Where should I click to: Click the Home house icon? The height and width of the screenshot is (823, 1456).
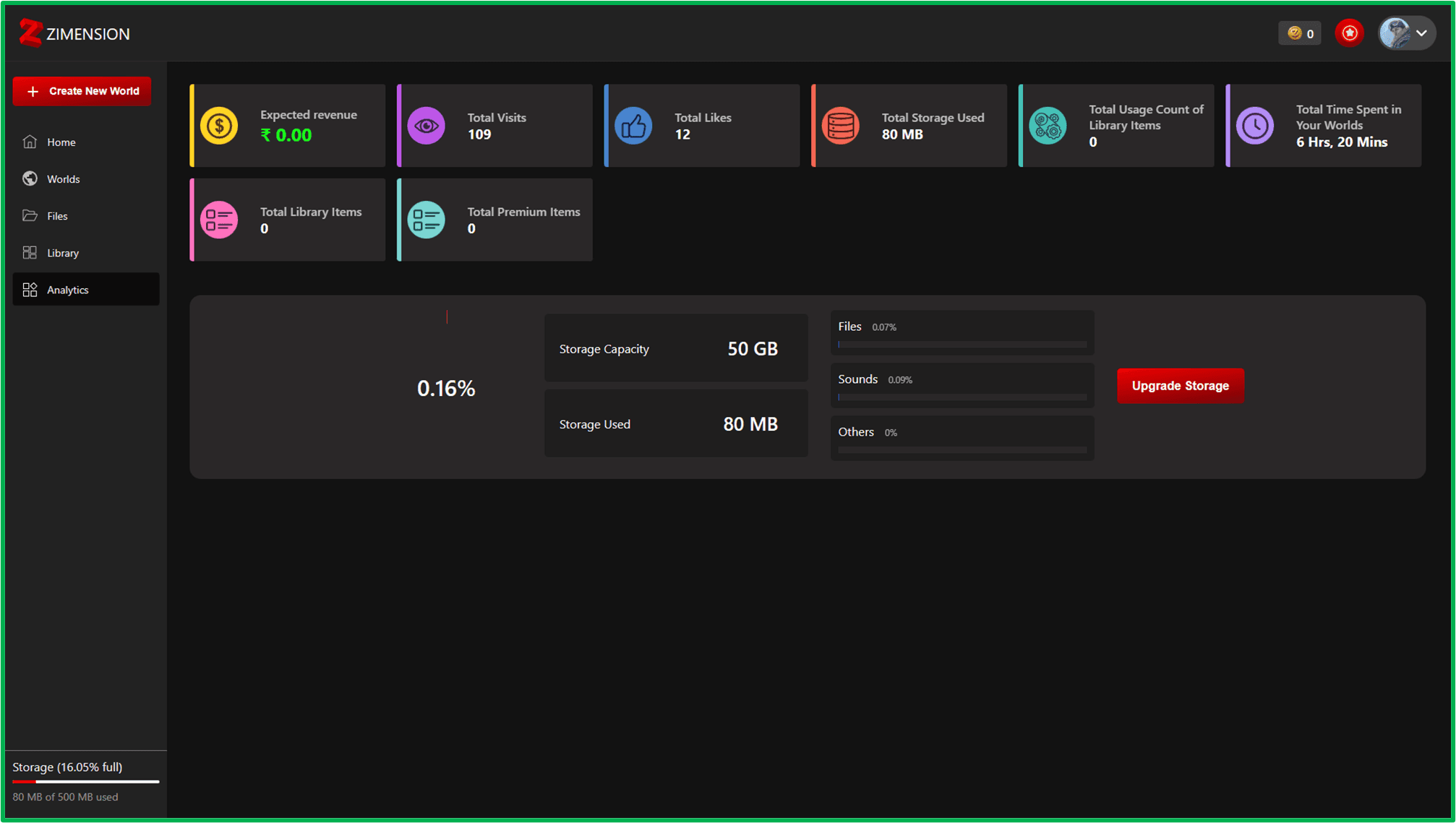(x=30, y=142)
